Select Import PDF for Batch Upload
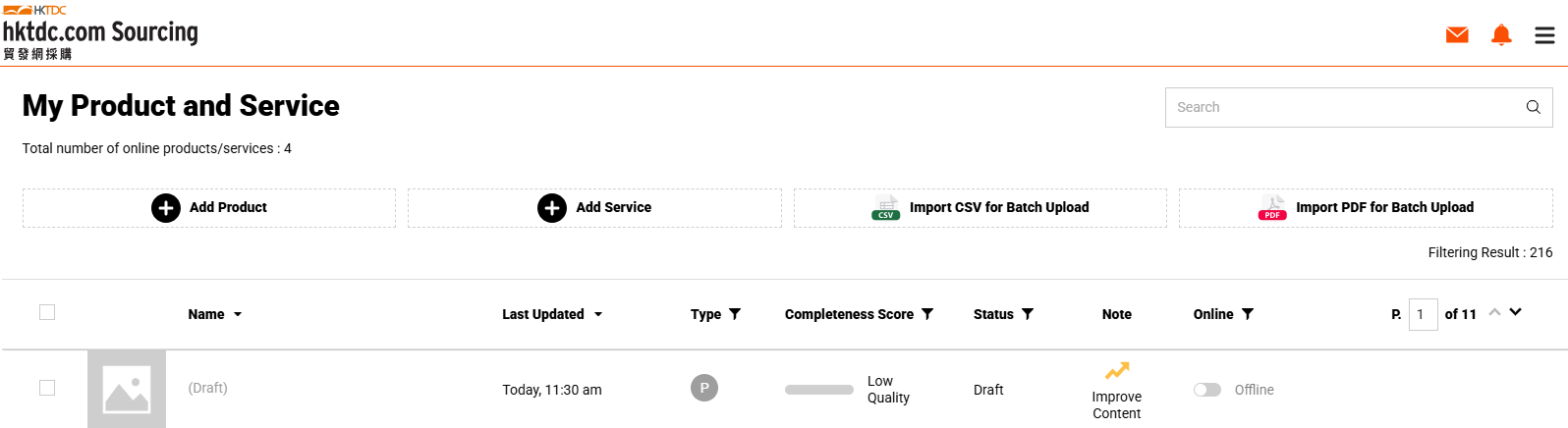Screen dimensions: 1568x428 coord(1366,208)
